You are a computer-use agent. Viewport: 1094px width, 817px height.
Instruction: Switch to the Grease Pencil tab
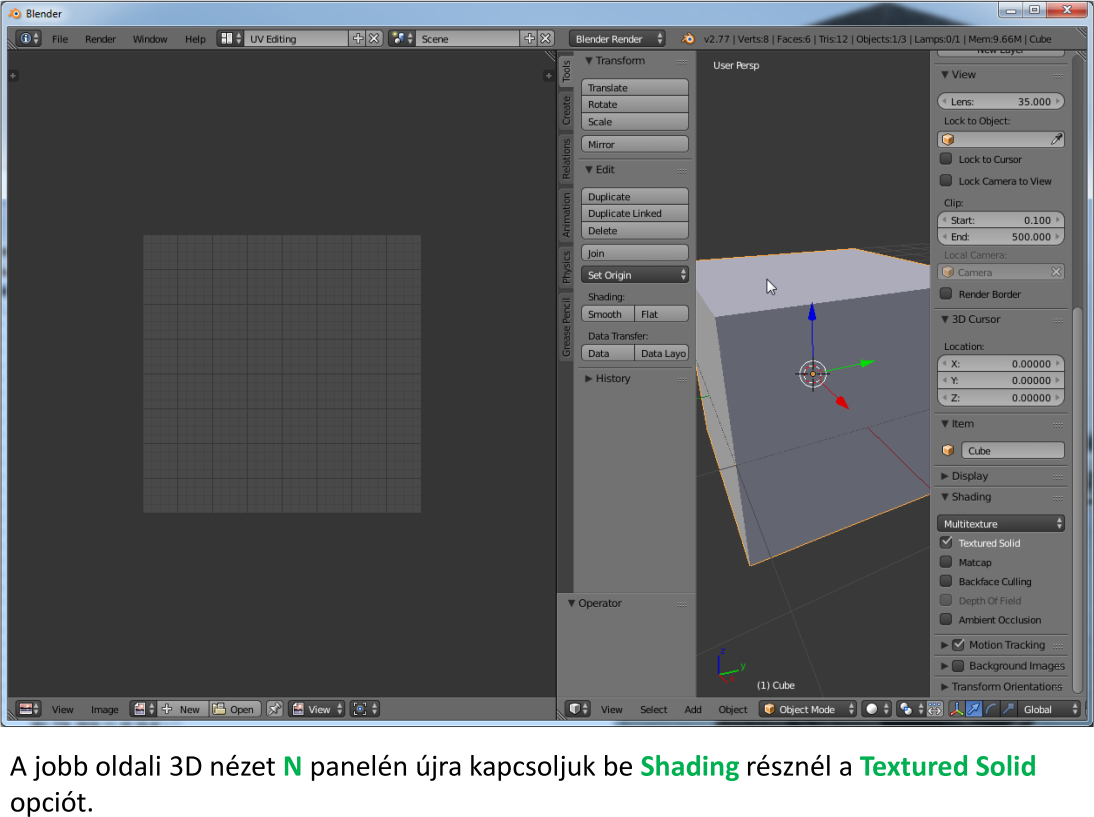tap(567, 327)
